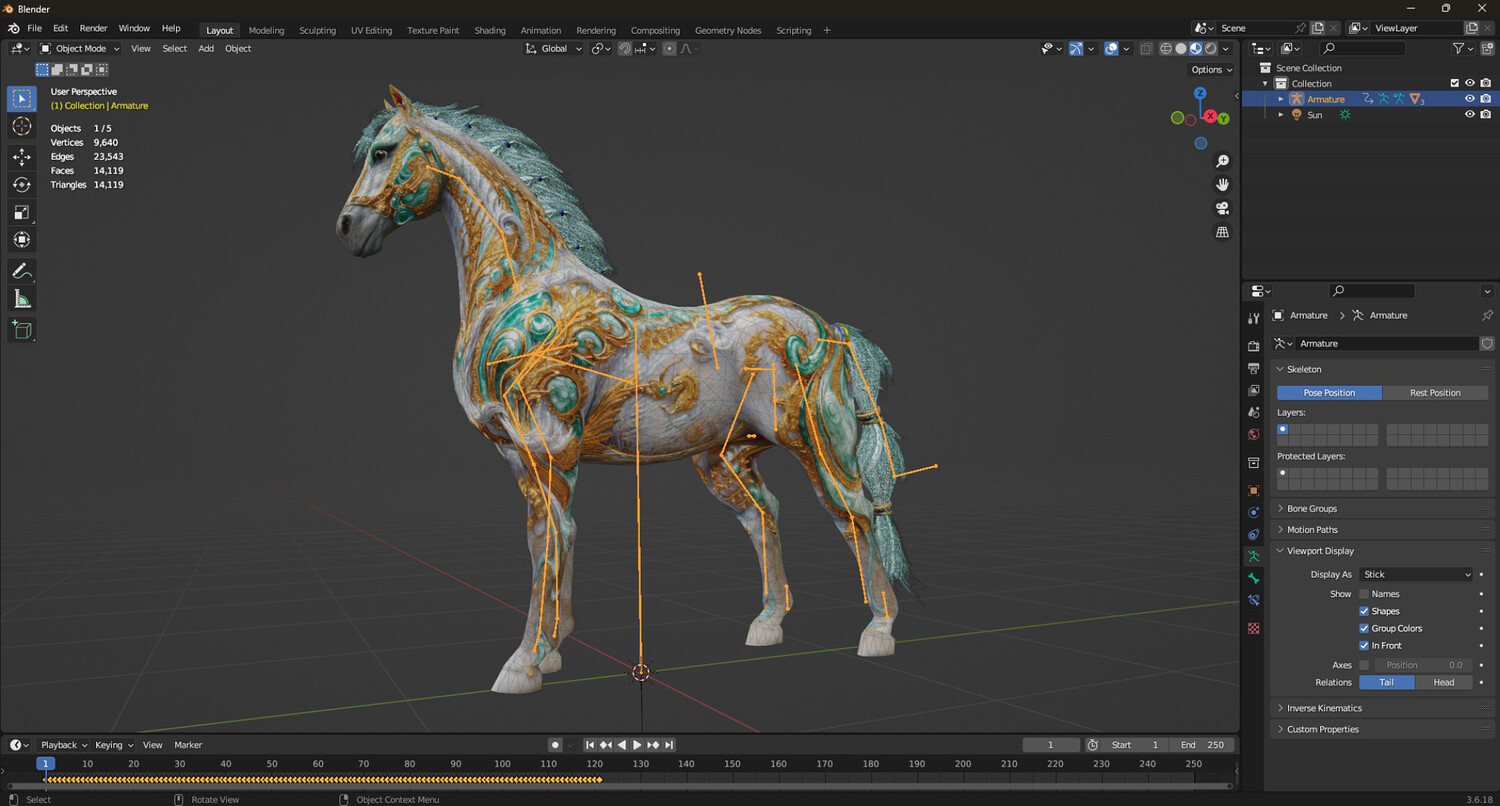Open the Output properties tab

coord(1254,368)
